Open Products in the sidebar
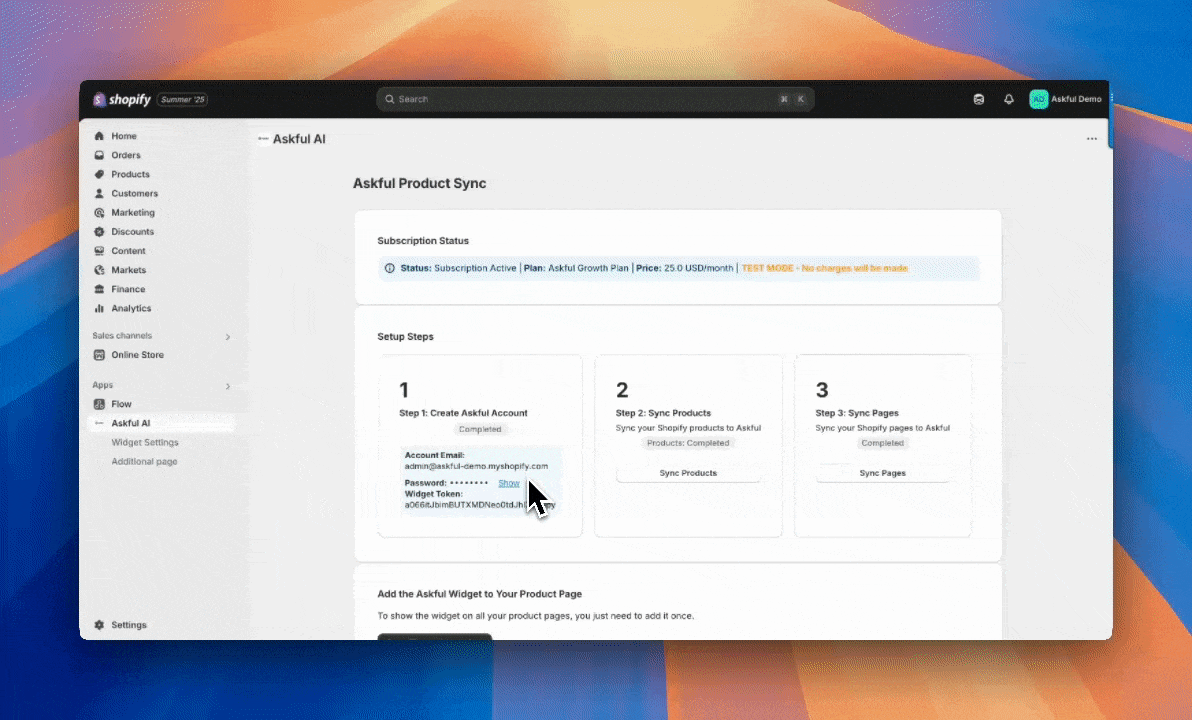The width and height of the screenshot is (1192, 720). pos(130,174)
